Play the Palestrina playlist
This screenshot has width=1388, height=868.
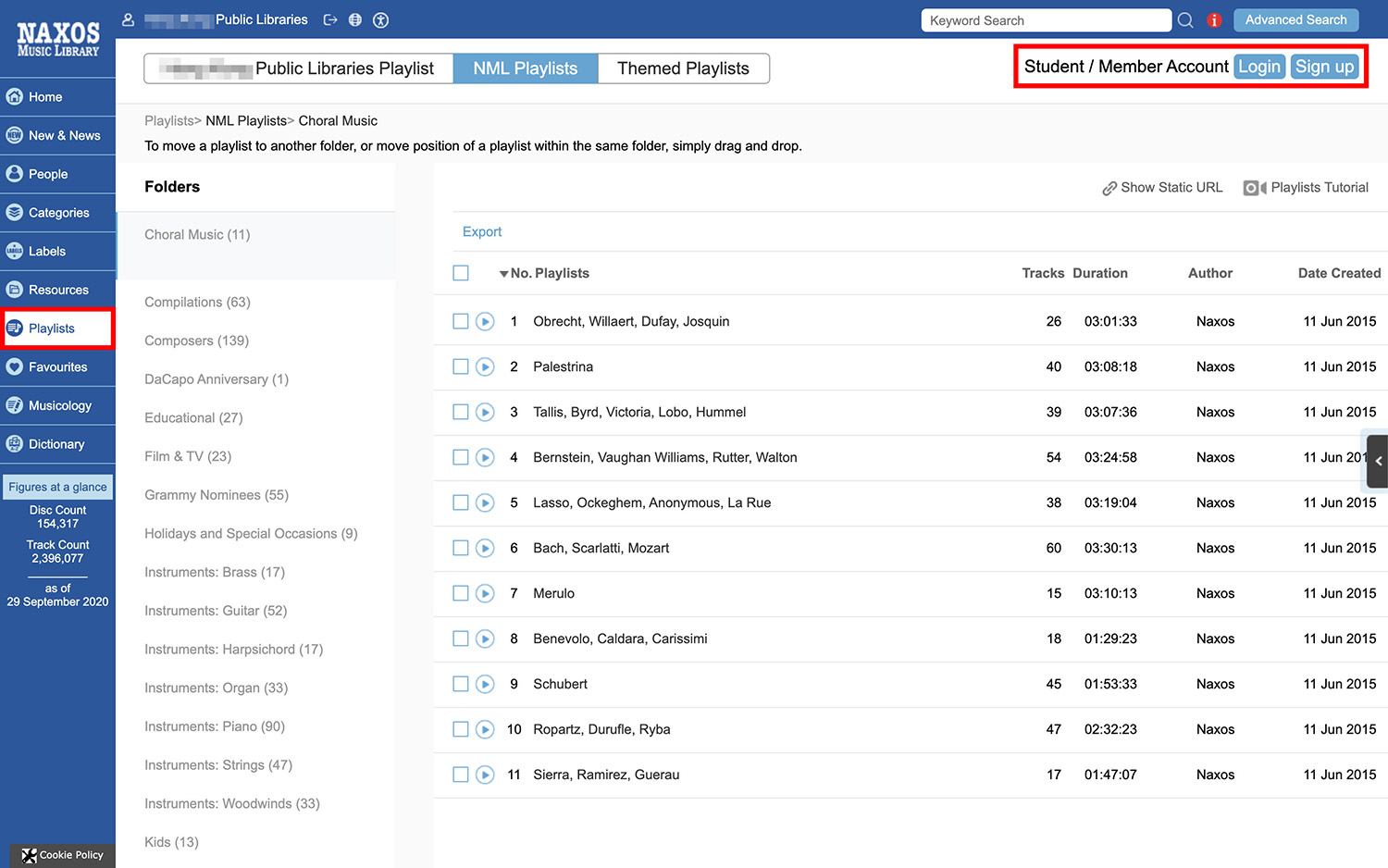pos(485,367)
